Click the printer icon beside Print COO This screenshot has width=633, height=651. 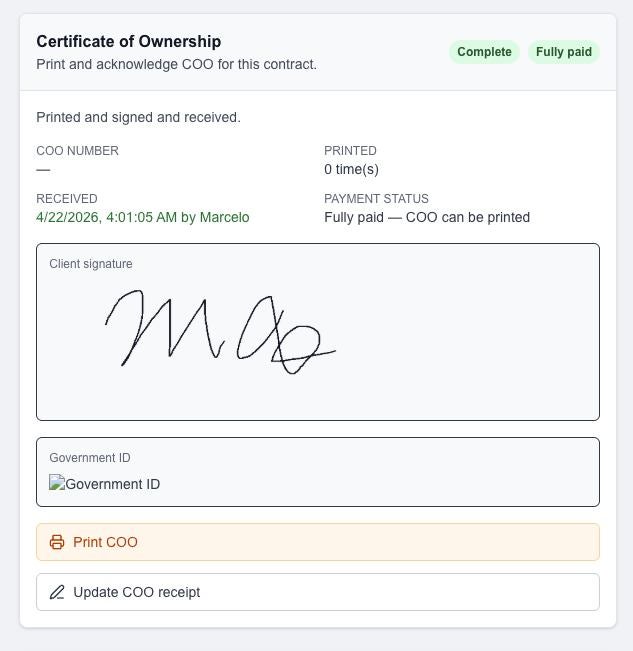(x=57, y=542)
